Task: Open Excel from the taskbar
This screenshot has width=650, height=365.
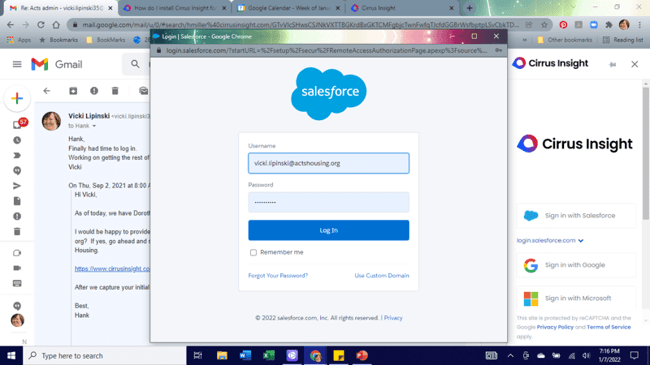Action: point(269,355)
